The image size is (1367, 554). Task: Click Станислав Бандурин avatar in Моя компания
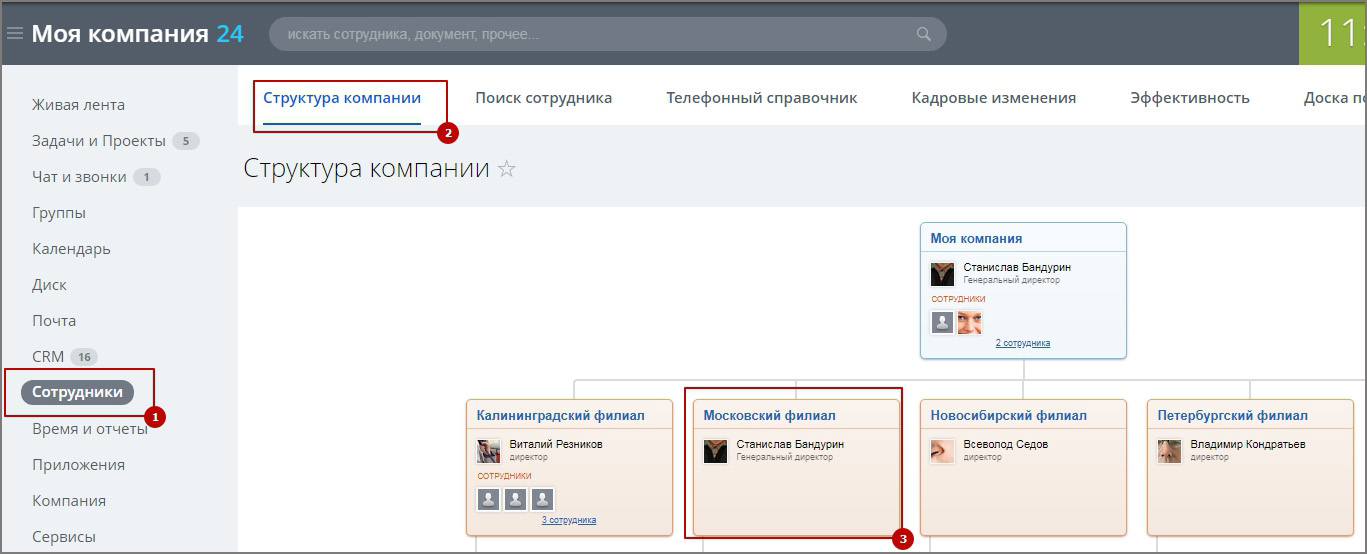(942, 274)
